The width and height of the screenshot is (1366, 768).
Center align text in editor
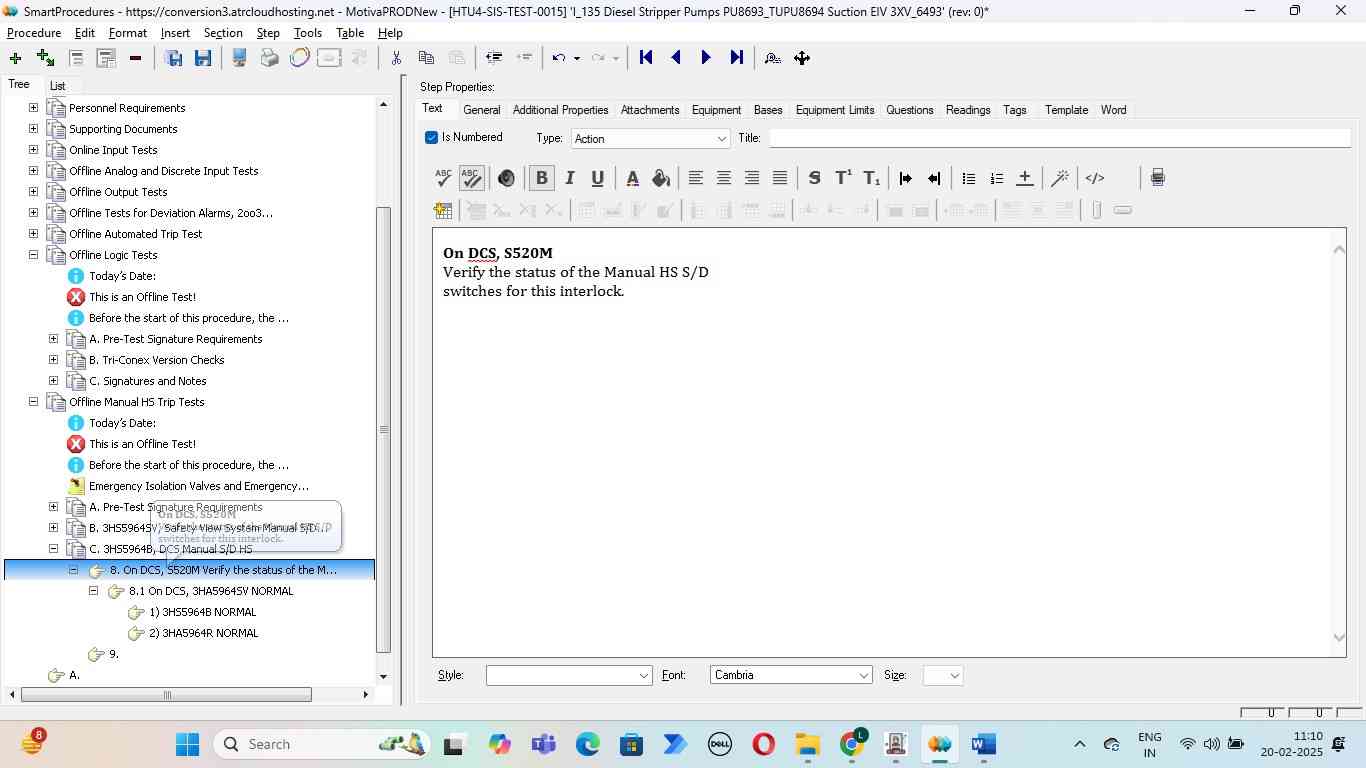pos(723,178)
